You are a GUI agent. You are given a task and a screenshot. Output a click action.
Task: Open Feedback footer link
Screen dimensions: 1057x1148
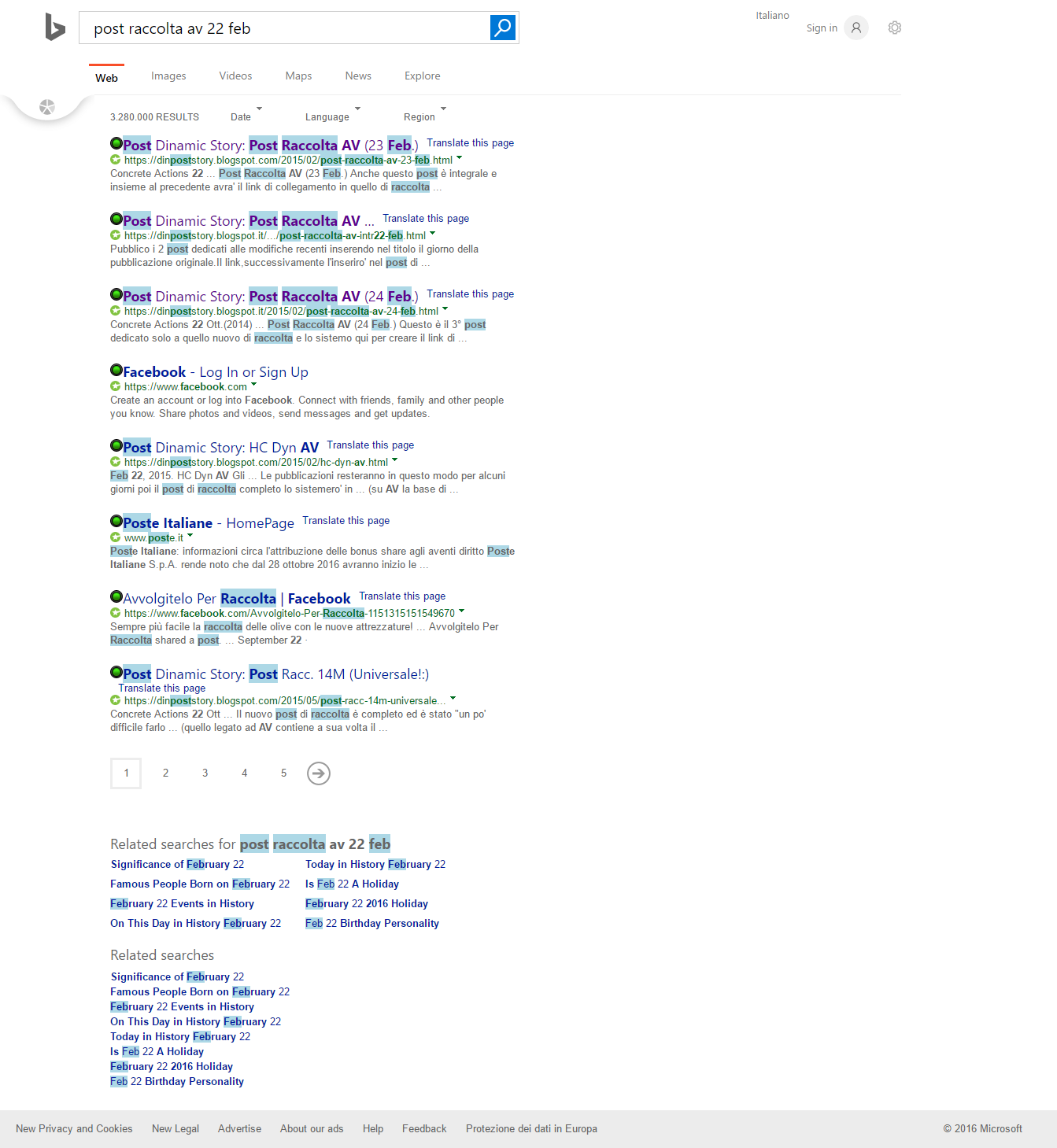[424, 1128]
